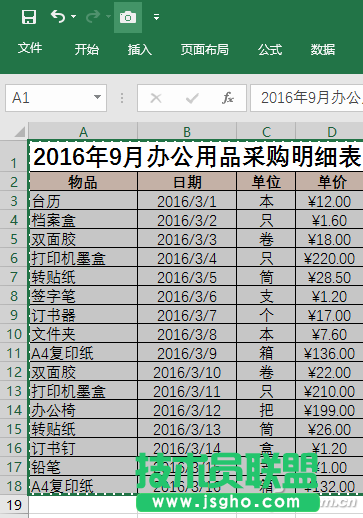Click the Redo arrow icon

[x=93, y=16]
